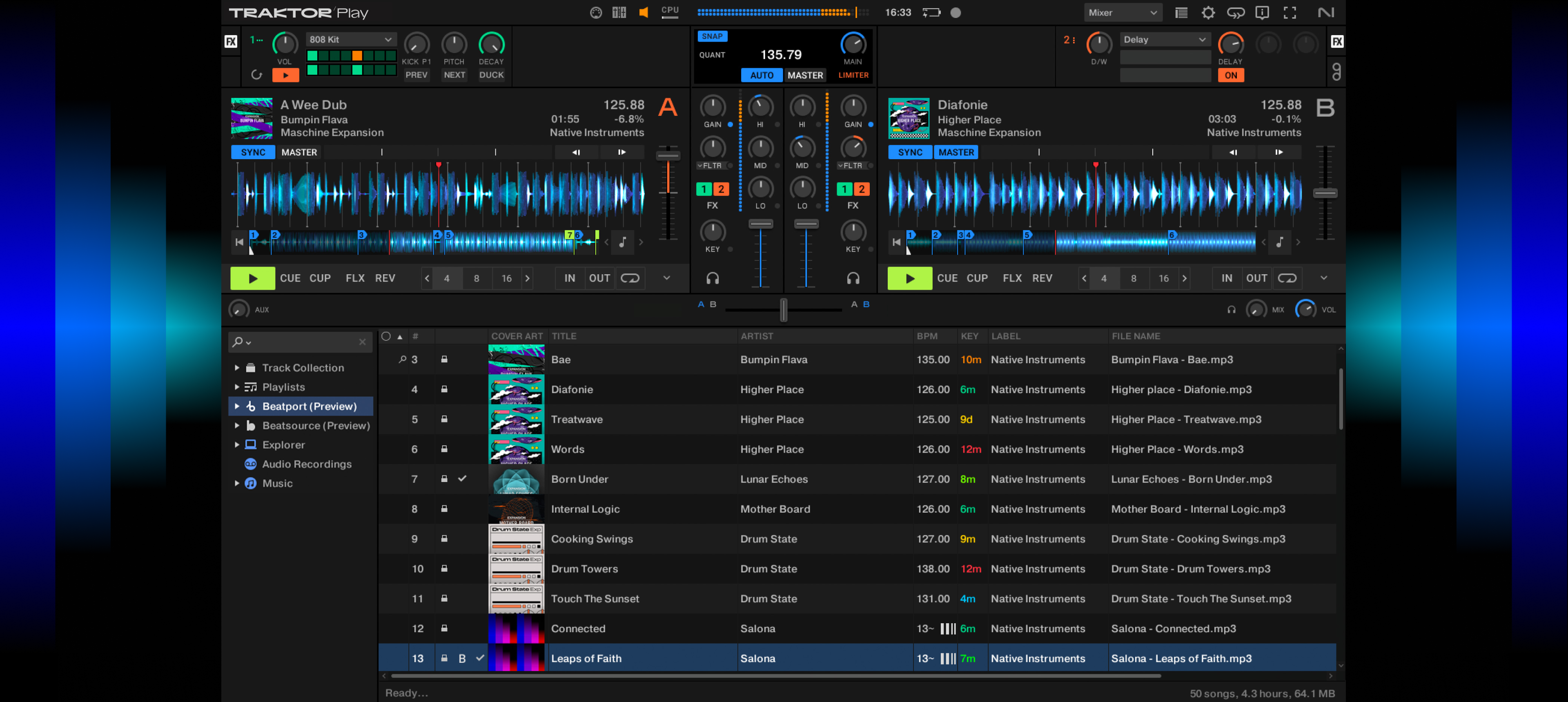The image size is (1568, 702).
Task: Select Explorer in the browser tree
Action: pos(283,445)
